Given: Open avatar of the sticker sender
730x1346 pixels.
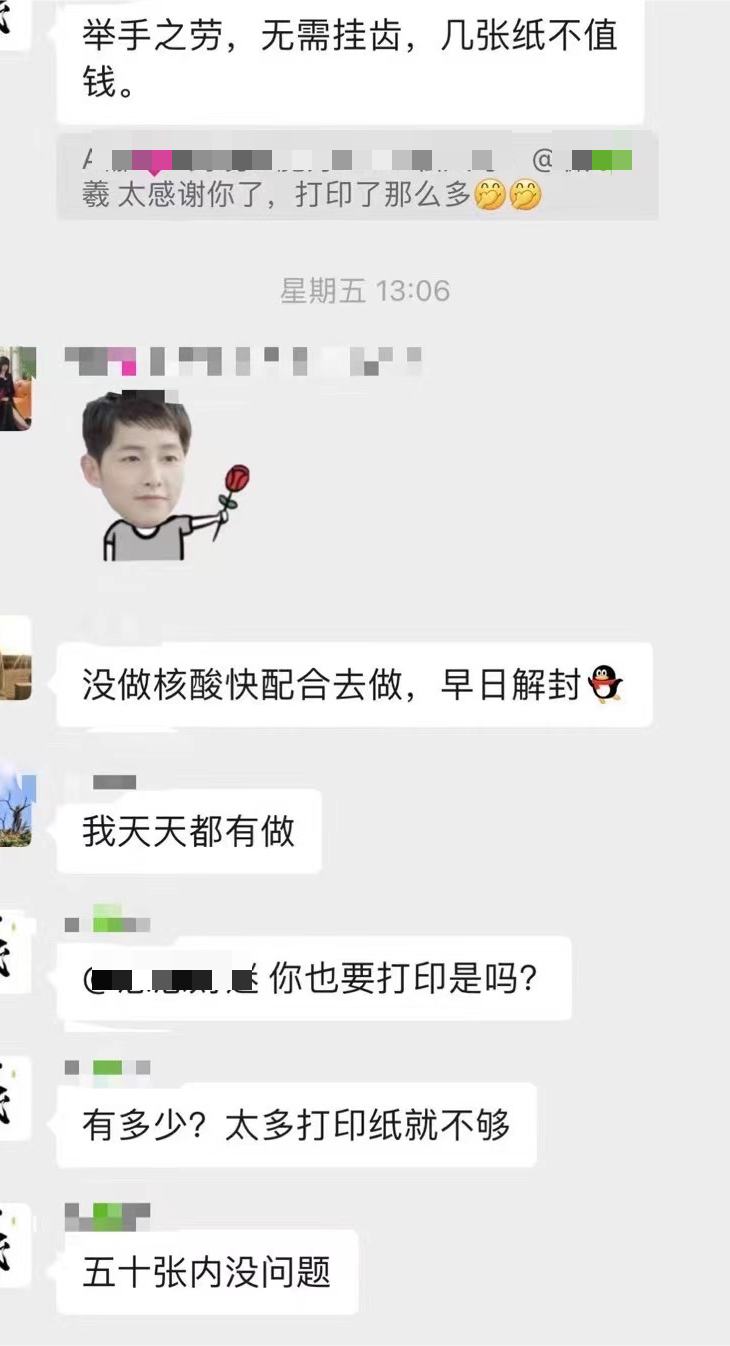Looking at the screenshot, I should click(17, 389).
